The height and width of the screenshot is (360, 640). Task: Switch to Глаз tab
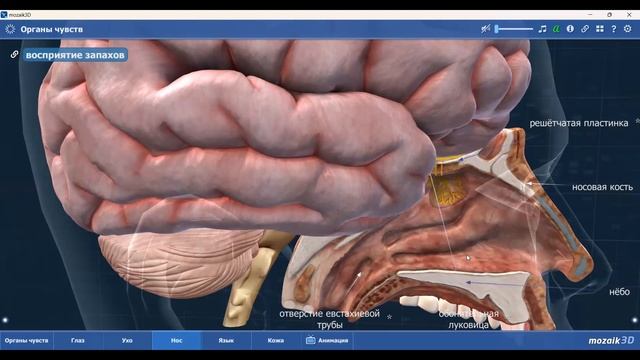(x=78, y=340)
